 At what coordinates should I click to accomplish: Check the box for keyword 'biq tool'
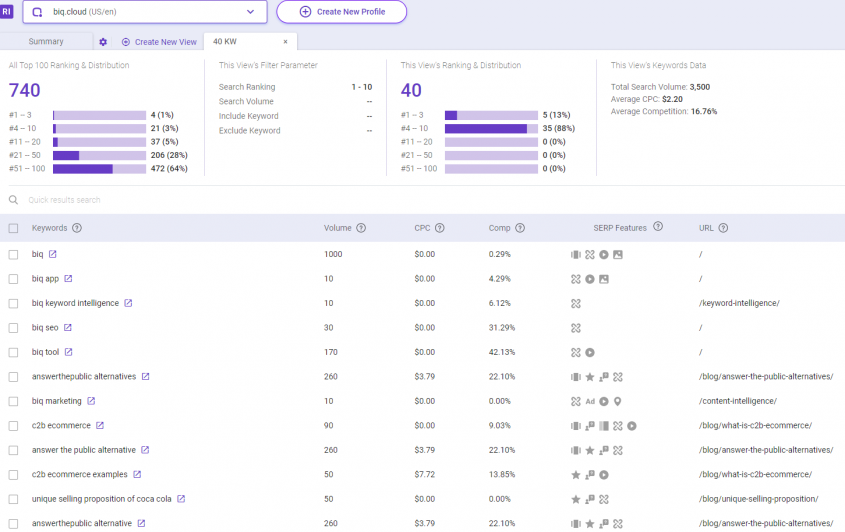(13, 353)
